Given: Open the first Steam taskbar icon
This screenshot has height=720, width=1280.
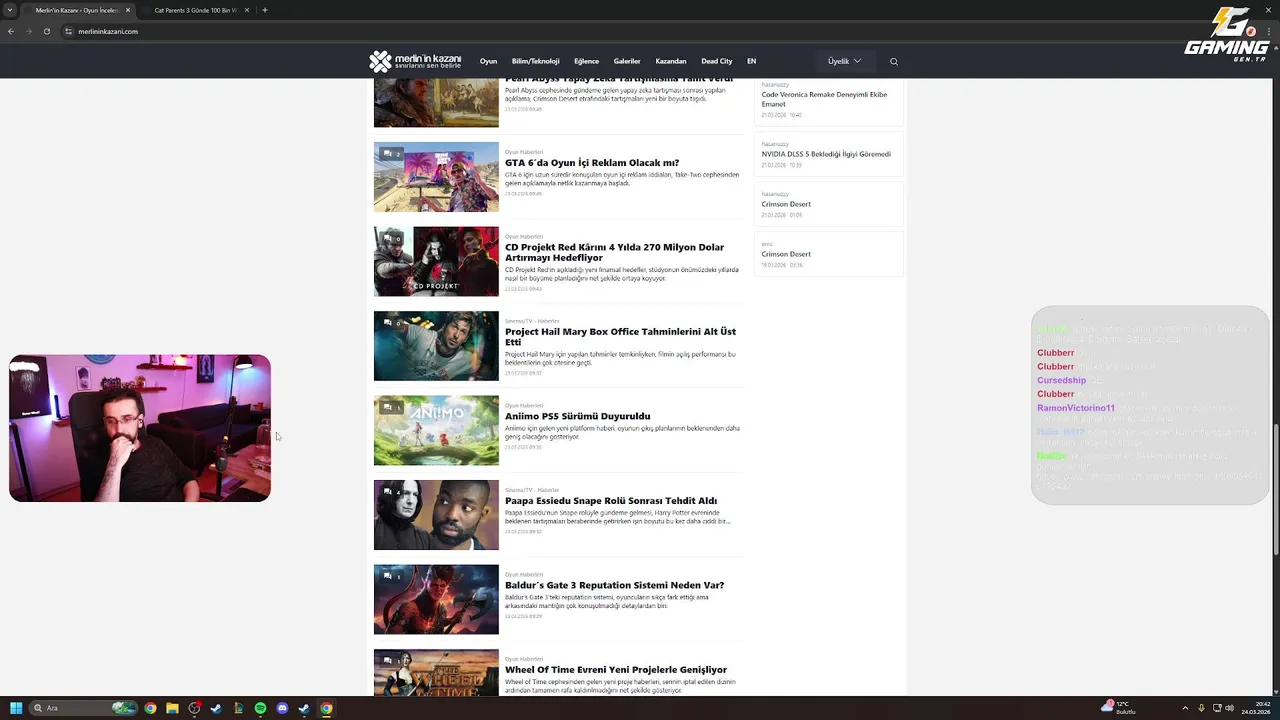Looking at the screenshot, I should click(216, 708).
